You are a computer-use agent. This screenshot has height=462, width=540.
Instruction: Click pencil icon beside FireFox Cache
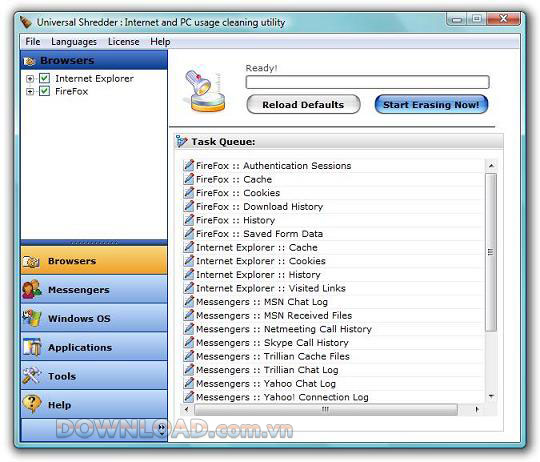coord(189,179)
